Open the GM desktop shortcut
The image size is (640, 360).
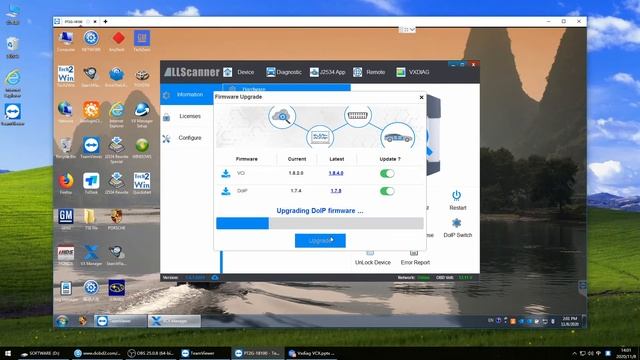pos(66,218)
